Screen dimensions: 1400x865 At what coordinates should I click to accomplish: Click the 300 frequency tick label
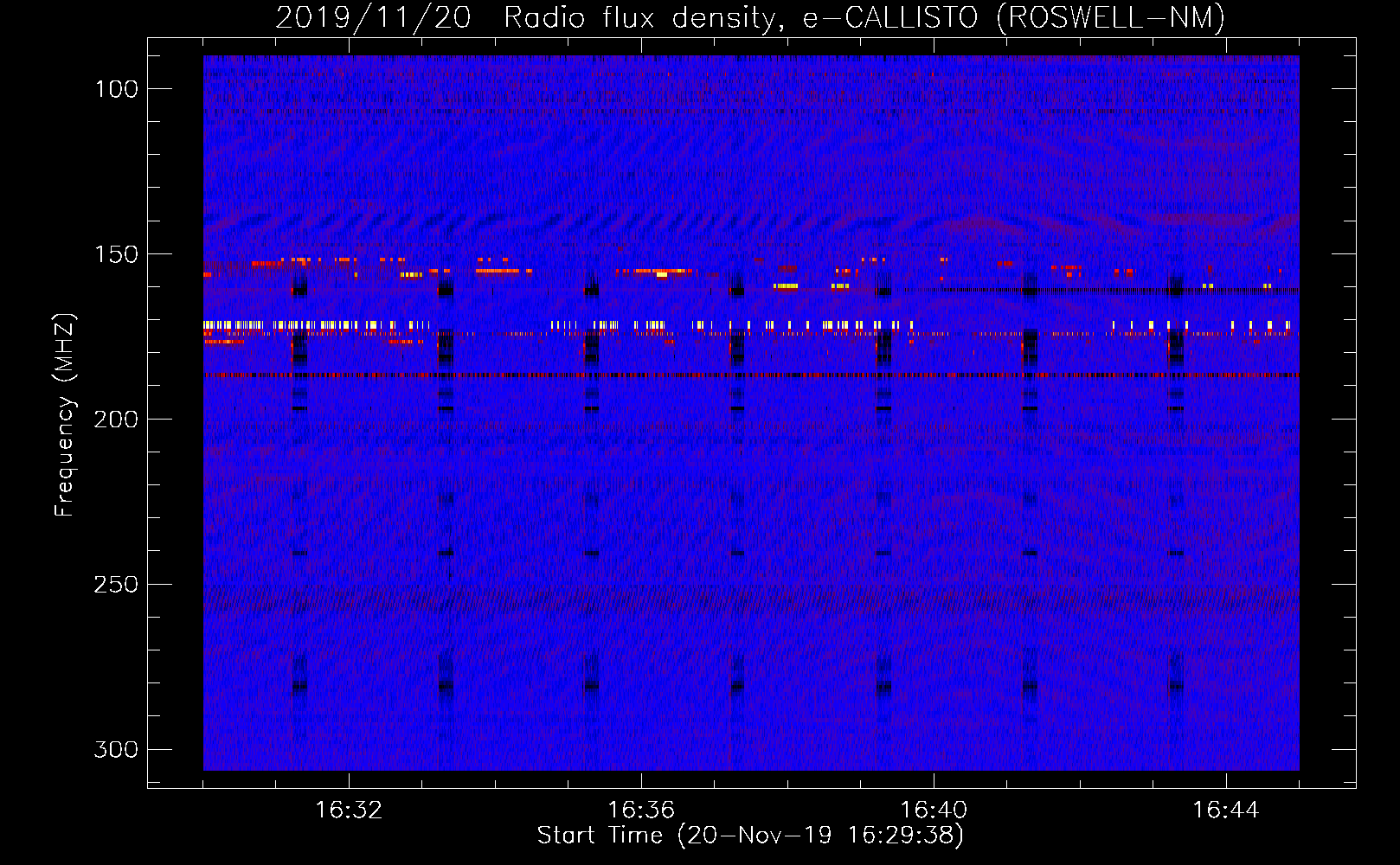[x=116, y=749]
